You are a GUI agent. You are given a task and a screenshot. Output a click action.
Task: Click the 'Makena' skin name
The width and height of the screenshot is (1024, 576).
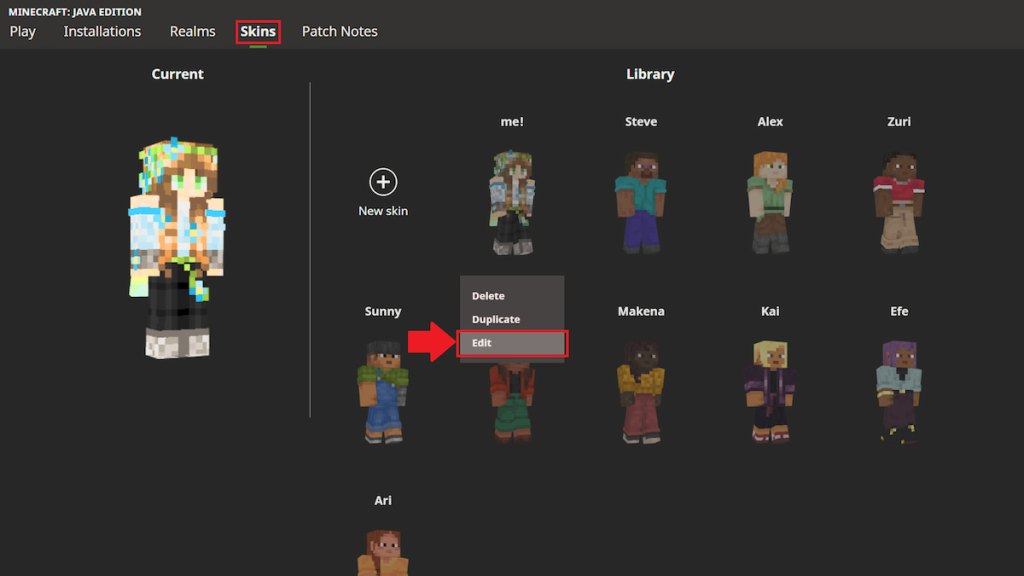pyautogui.click(x=641, y=312)
